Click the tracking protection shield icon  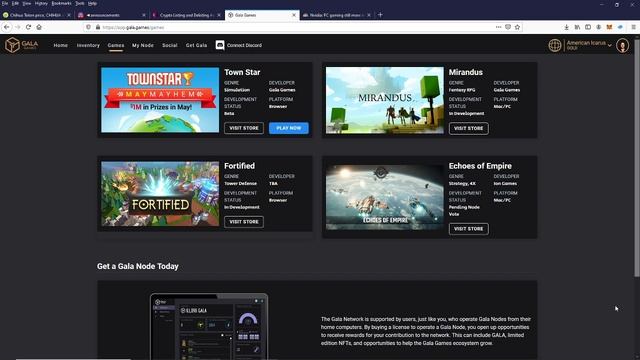(x=89, y=27)
